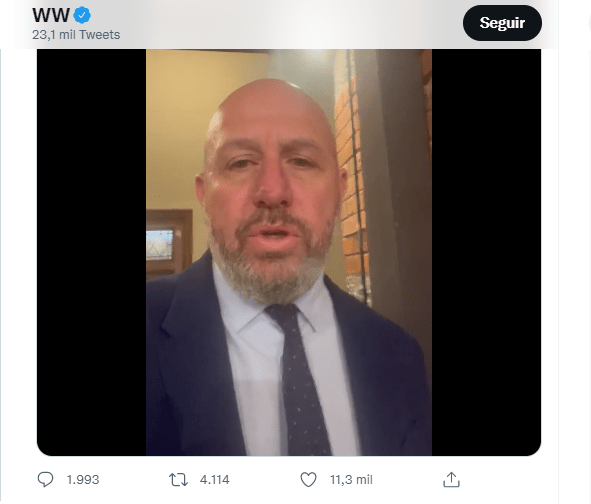Click the reply speech bubble icon

pyautogui.click(x=45, y=479)
